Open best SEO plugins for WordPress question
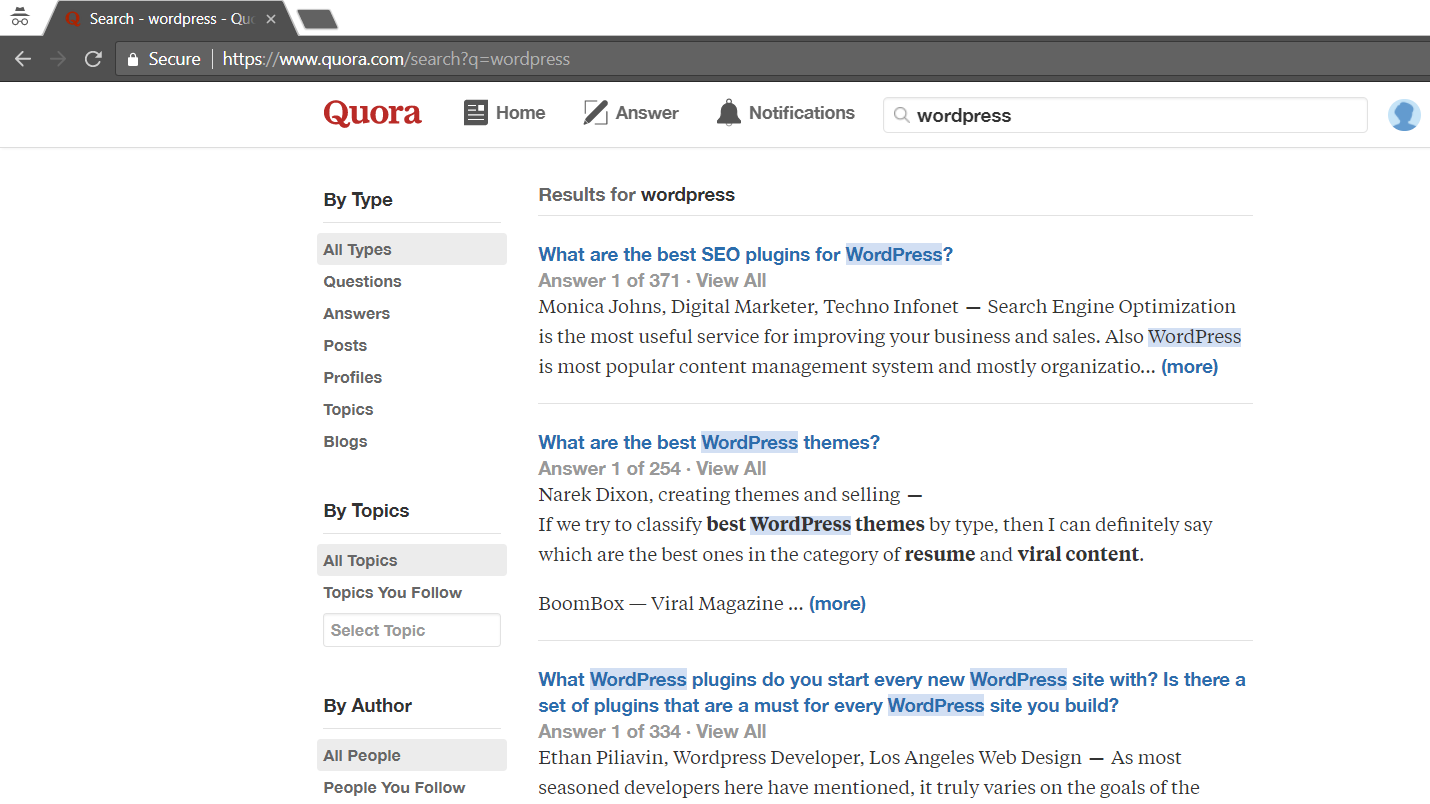This screenshot has height=804, width=1430. coord(745,254)
